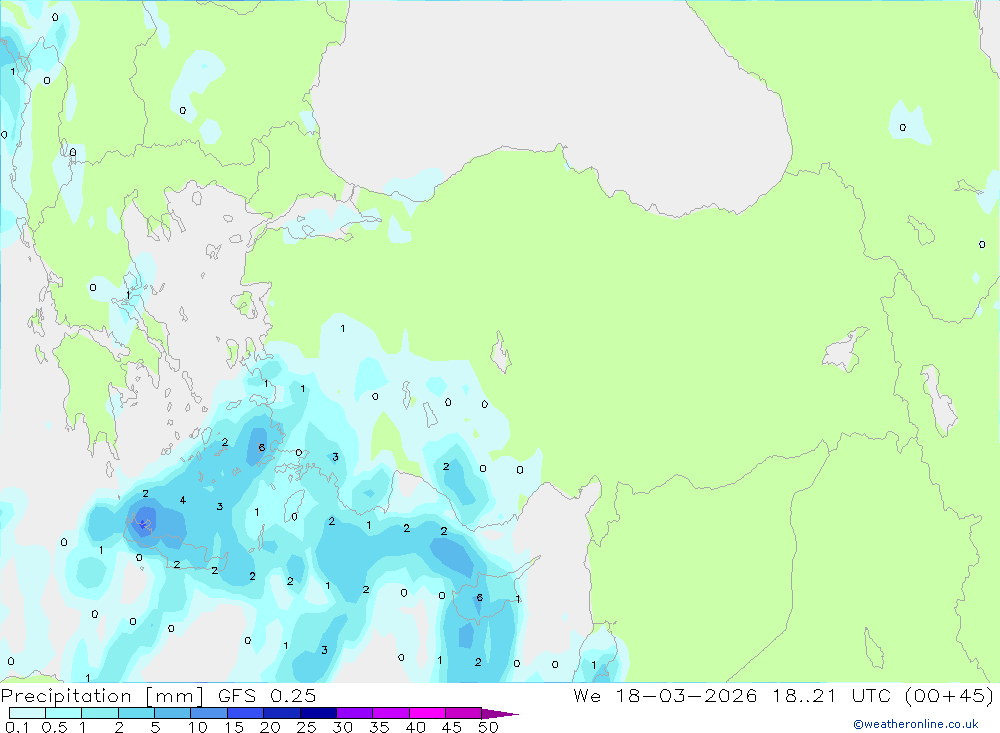1000x733 pixels.
Task: Click the legend label '0.5'
Action: pos(54,727)
